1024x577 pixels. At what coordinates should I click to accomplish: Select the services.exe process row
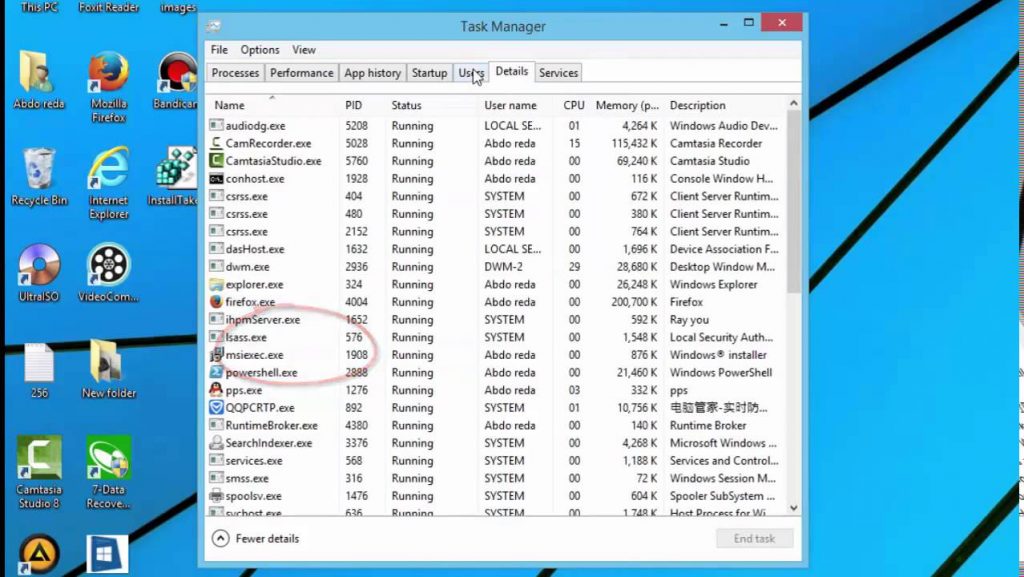[x=497, y=460]
